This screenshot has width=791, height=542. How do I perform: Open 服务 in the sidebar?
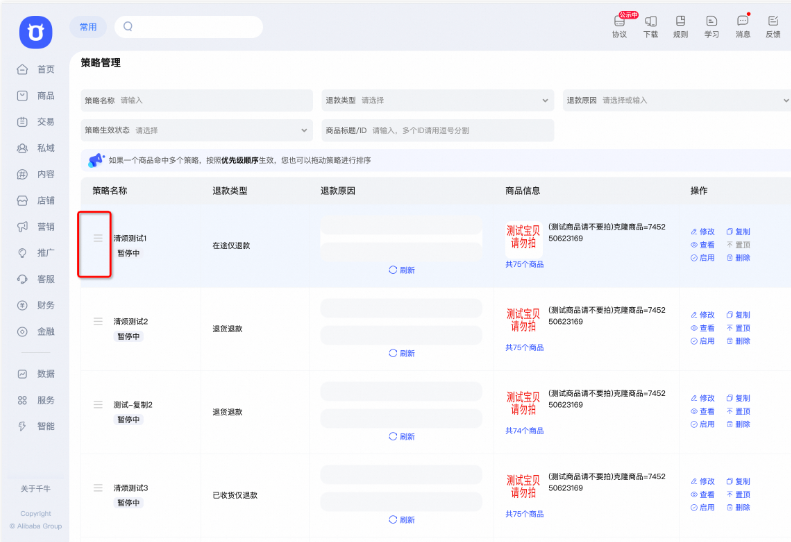click(35, 400)
